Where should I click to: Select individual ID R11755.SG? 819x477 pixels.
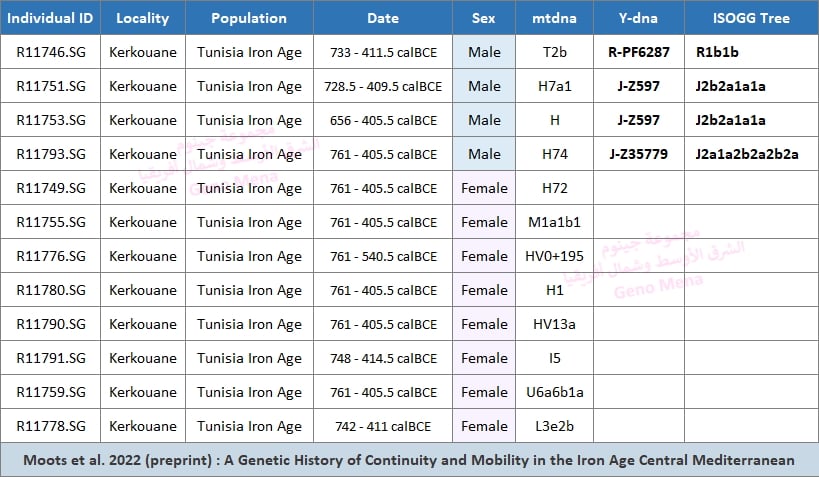click(51, 222)
